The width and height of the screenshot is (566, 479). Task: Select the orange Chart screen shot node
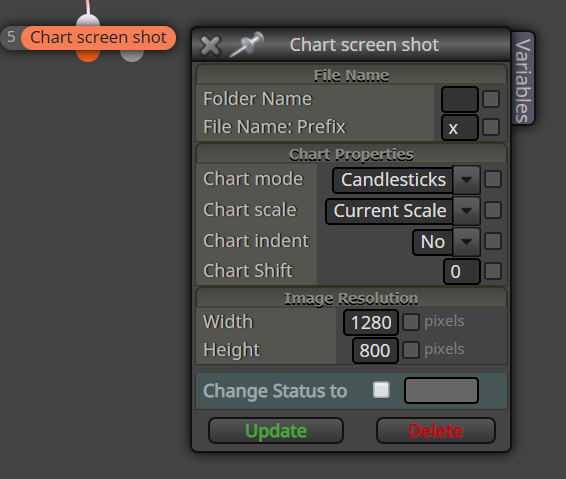(98, 38)
